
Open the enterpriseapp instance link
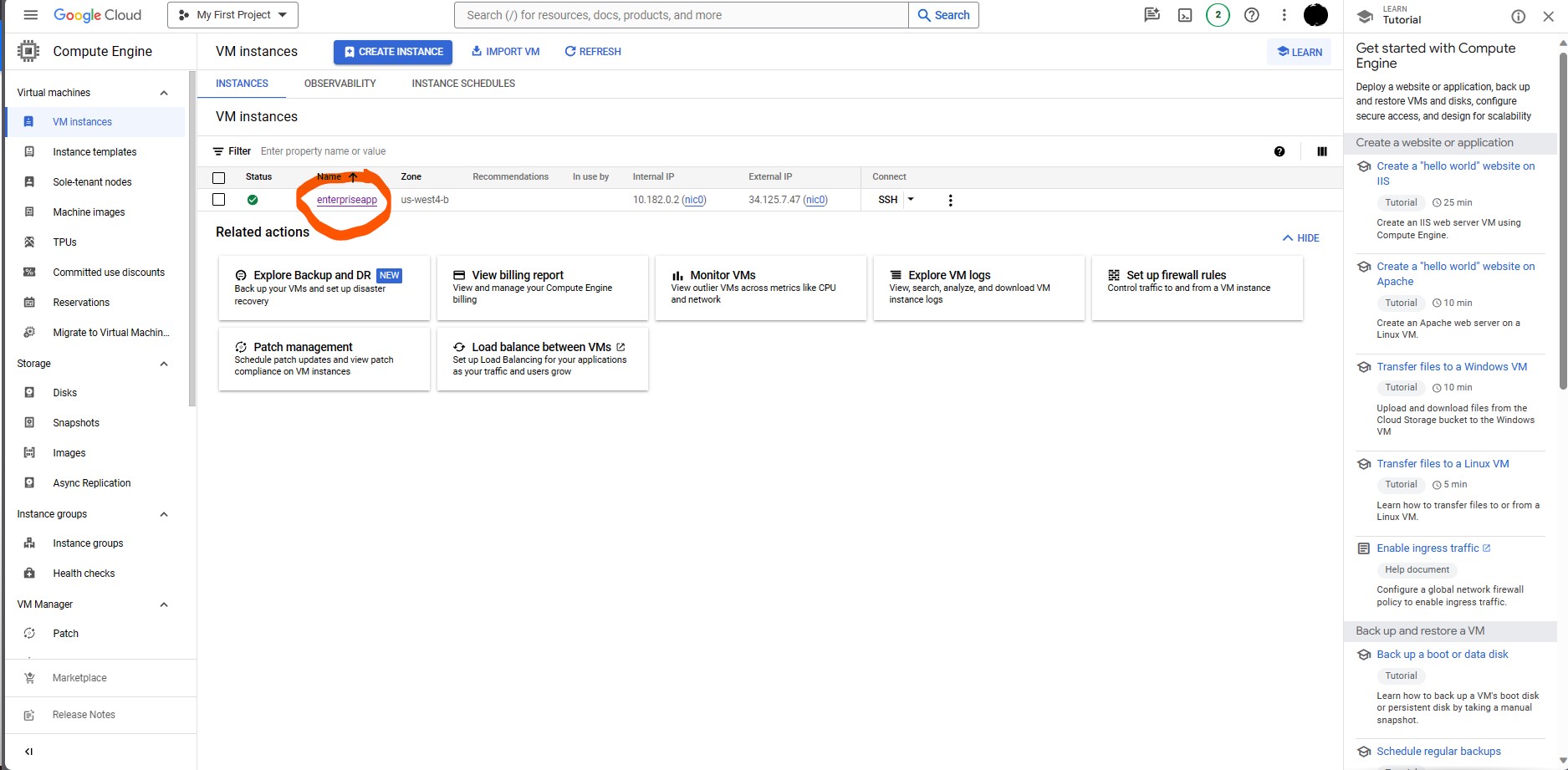click(346, 200)
